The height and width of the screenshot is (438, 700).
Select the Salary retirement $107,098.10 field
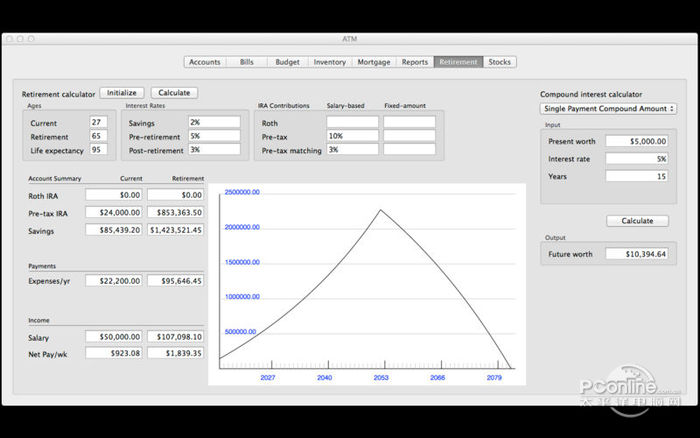(x=175, y=337)
